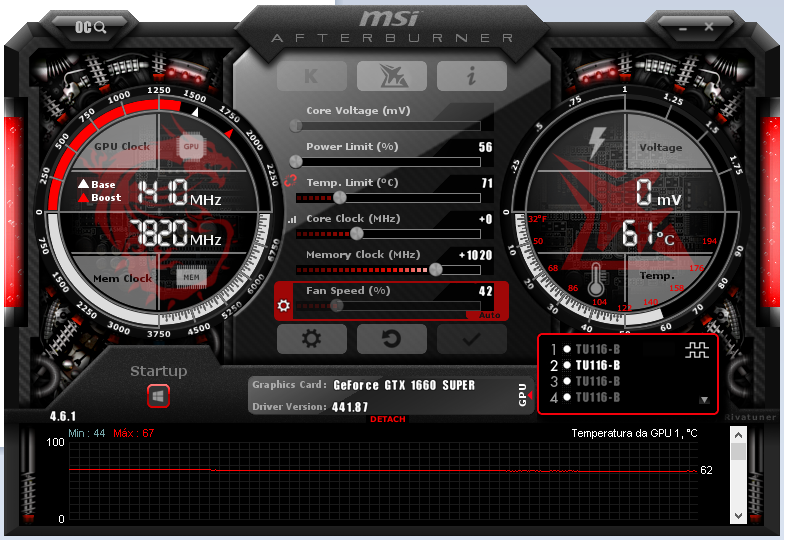Select profile 1 TU116-B

click(585, 349)
